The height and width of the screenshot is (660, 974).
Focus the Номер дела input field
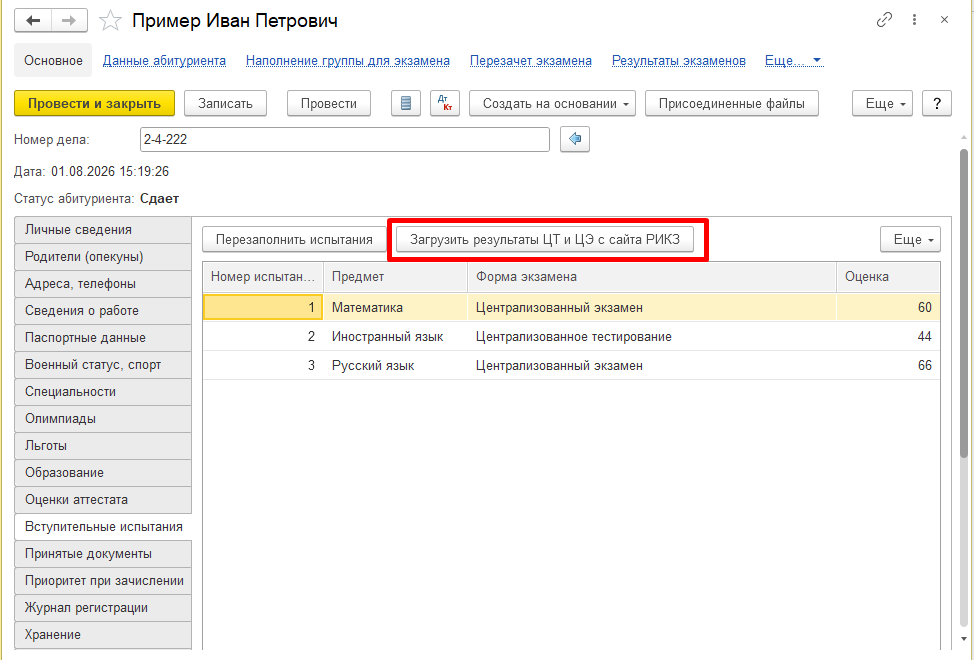[x=345, y=139]
